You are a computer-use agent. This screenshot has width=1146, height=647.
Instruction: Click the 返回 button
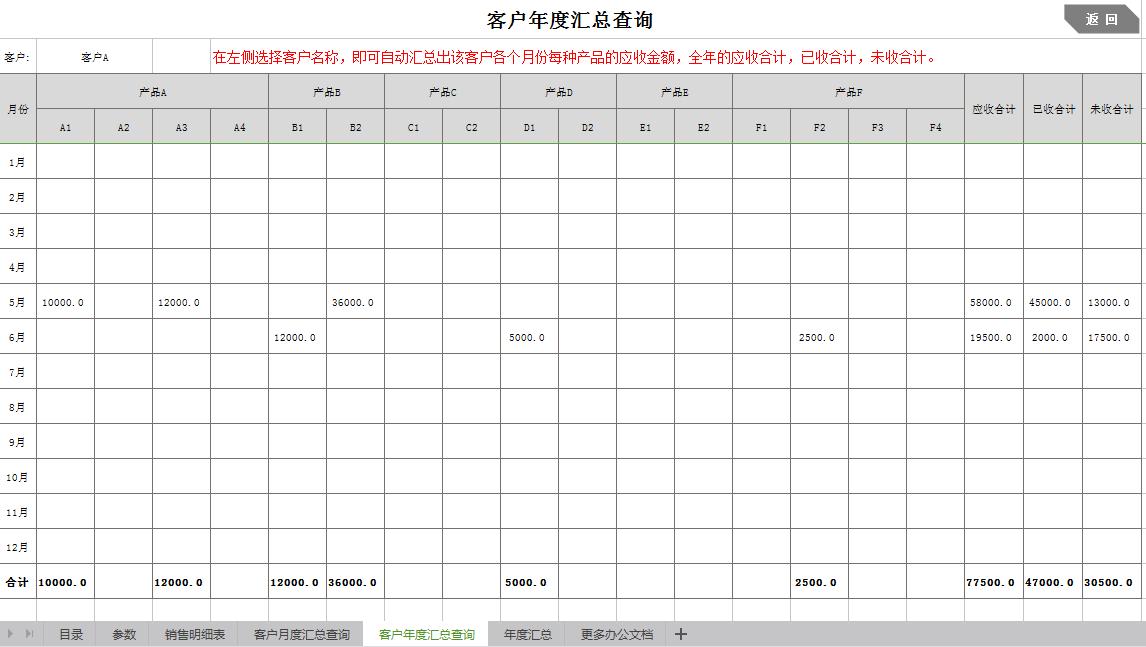point(1101,19)
